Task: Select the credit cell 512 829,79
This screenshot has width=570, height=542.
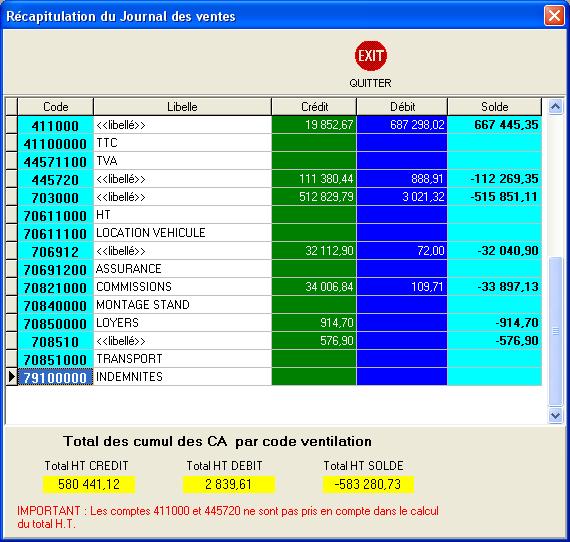Action: pos(314,197)
